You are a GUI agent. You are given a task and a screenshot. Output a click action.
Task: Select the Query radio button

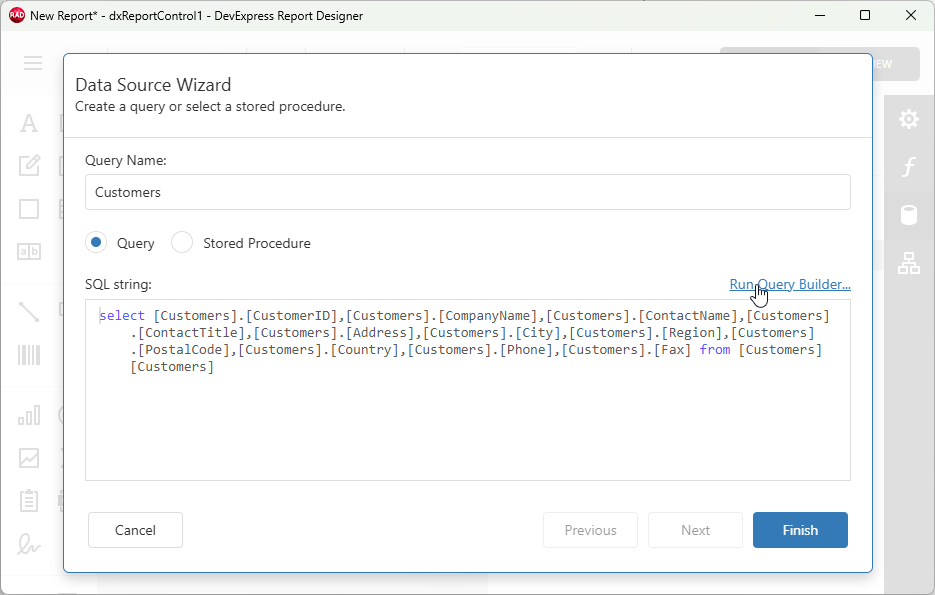(95, 243)
